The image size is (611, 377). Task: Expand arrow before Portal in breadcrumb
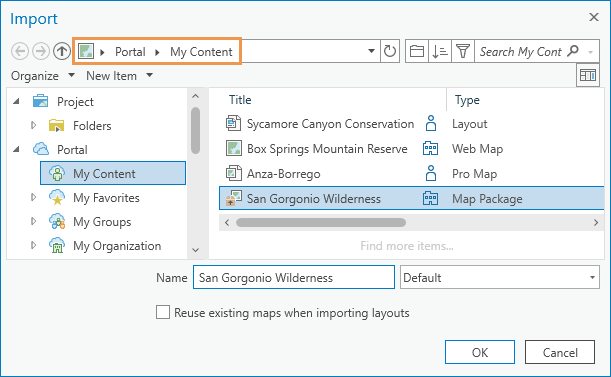click(x=102, y=52)
